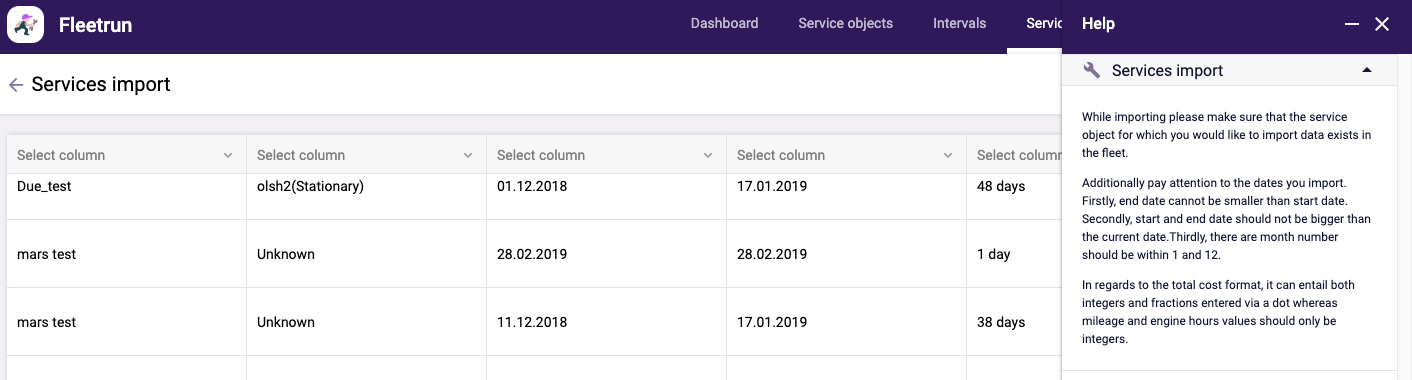1412x380 pixels.
Task: Open the third Select column dropdown
Action: (x=606, y=155)
